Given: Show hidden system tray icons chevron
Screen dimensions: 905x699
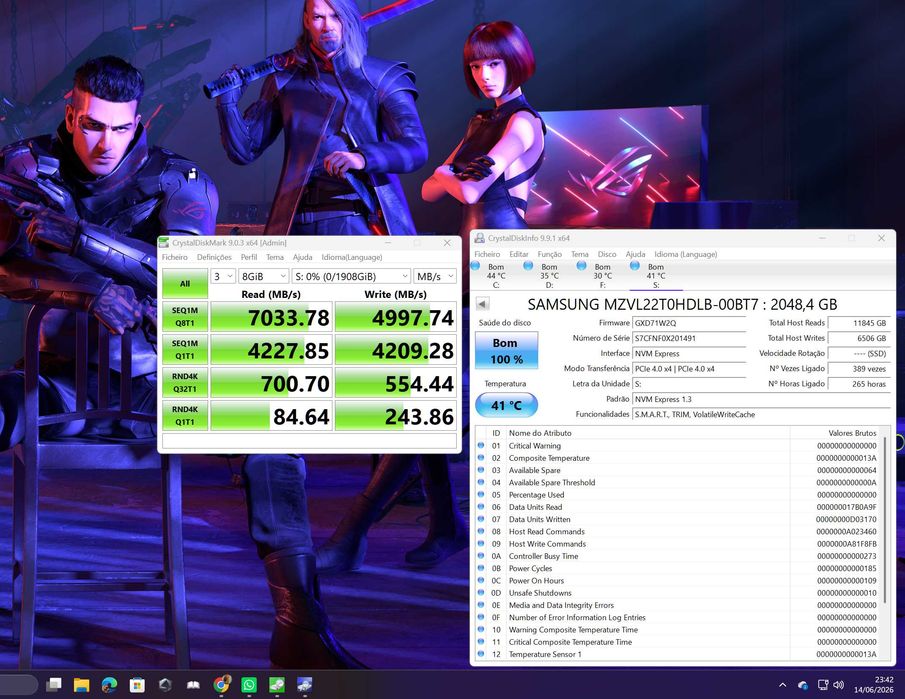Looking at the screenshot, I should click(x=783, y=685).
